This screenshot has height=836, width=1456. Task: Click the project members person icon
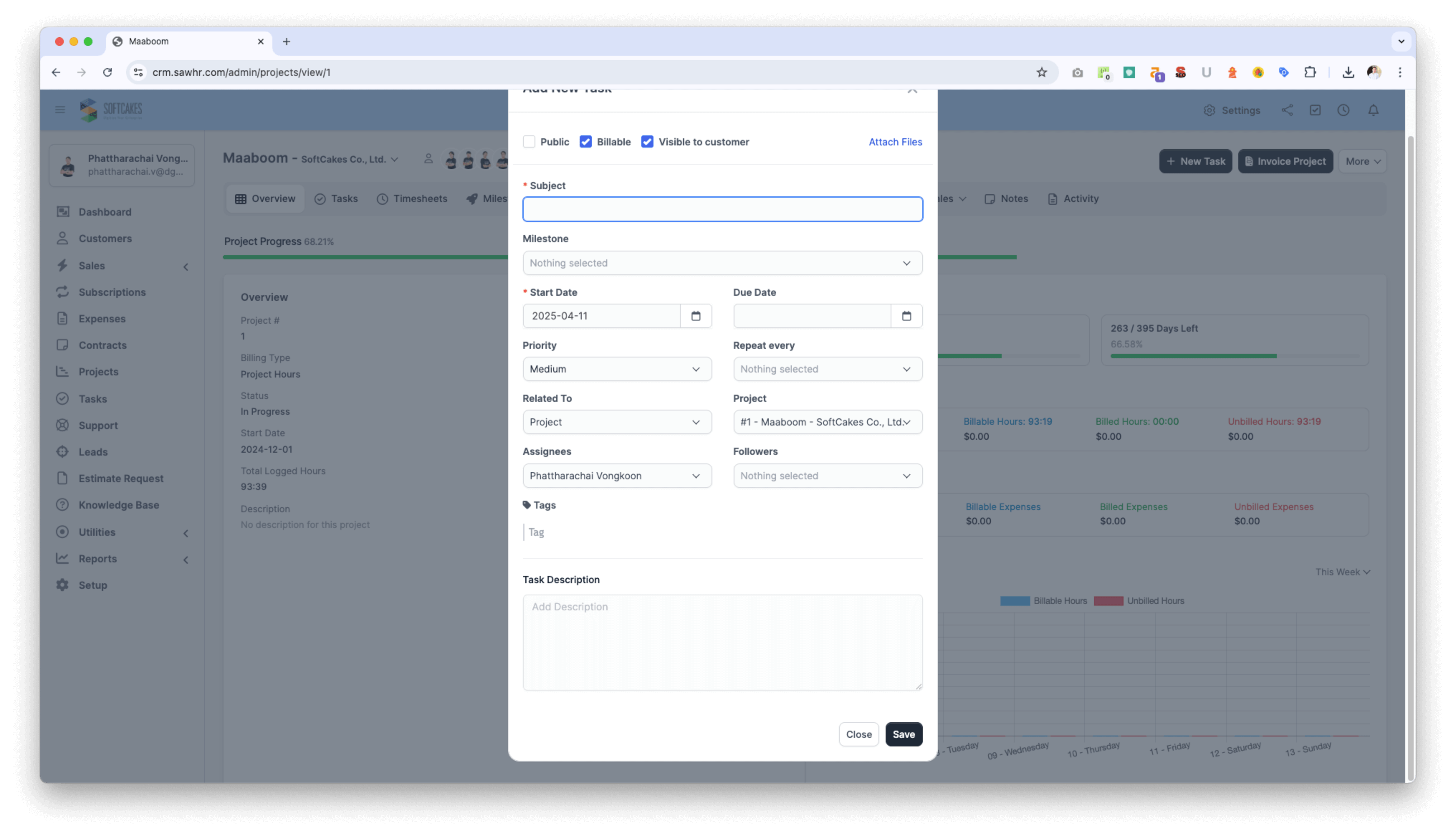428,159
